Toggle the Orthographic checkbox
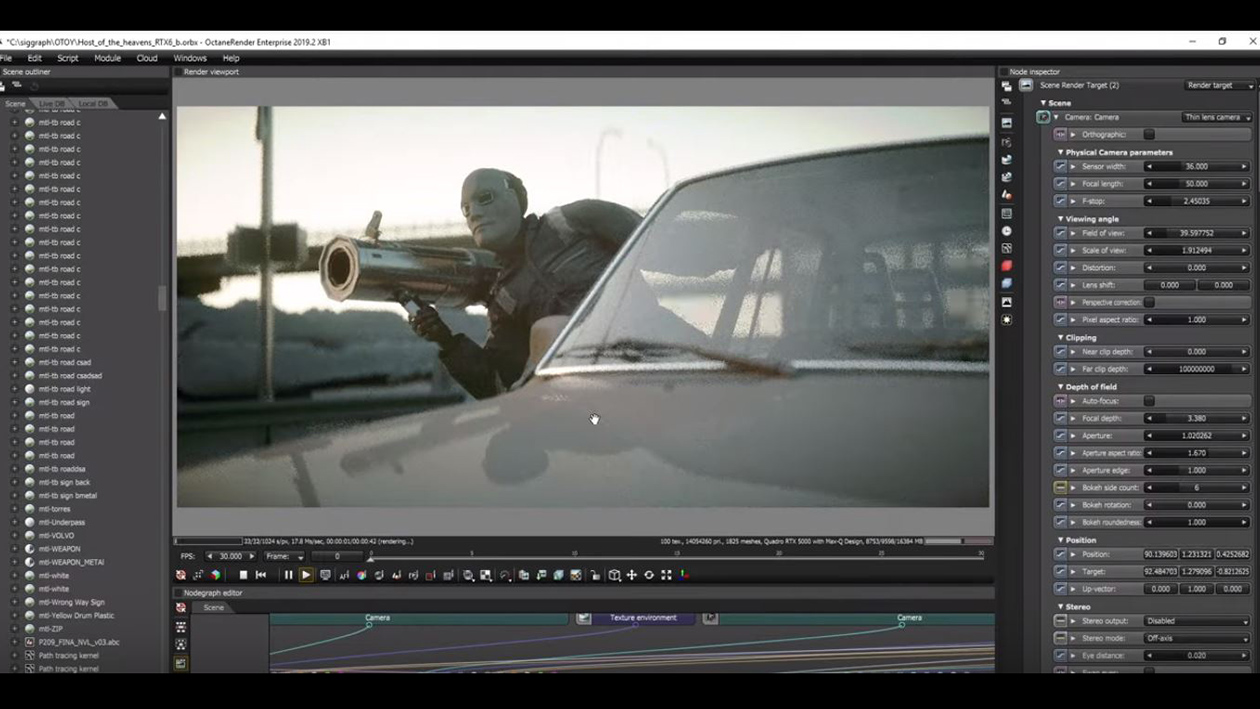Image resolution: width=1260 pixels, height=709 pixels. coord(1149,134)
